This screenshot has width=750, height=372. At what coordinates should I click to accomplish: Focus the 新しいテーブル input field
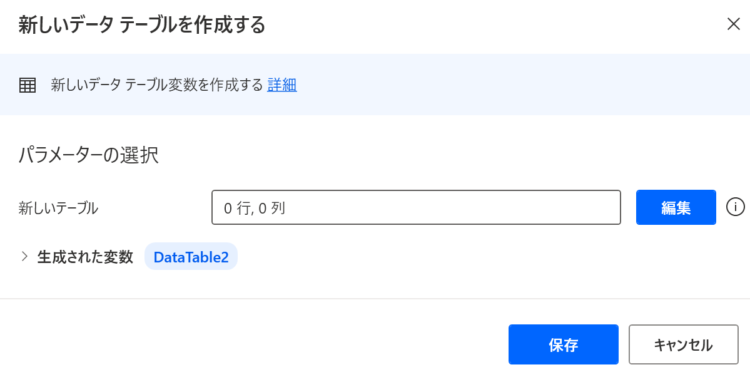[x=416, y=207]
